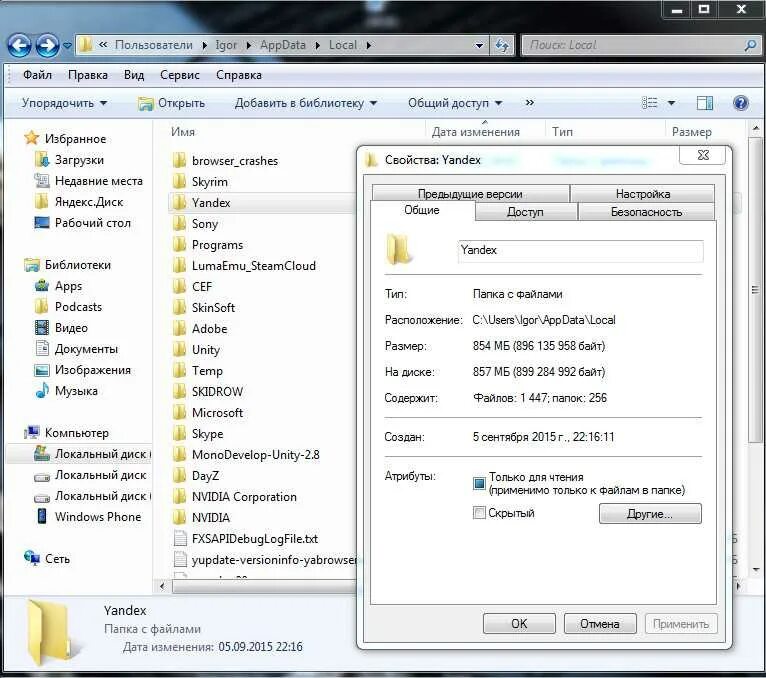Click the horizontal scrollbar in file list
Image resolution: width=766 pixels, height=678 pixels.
264,586
